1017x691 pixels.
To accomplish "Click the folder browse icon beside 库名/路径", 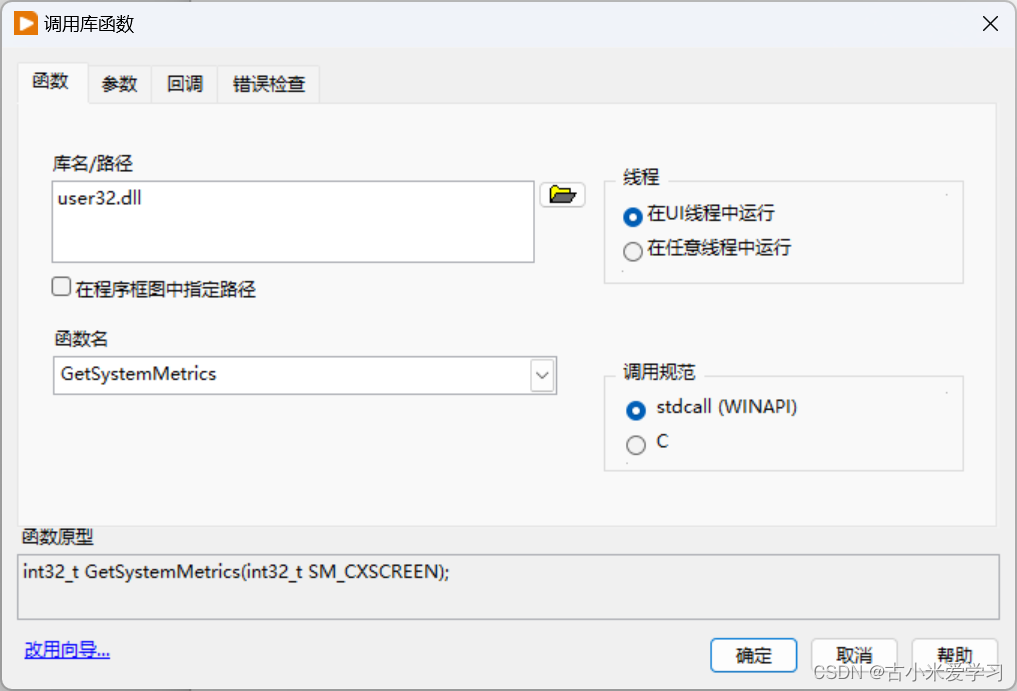I will pyautogui.click(x=562, y=194).
